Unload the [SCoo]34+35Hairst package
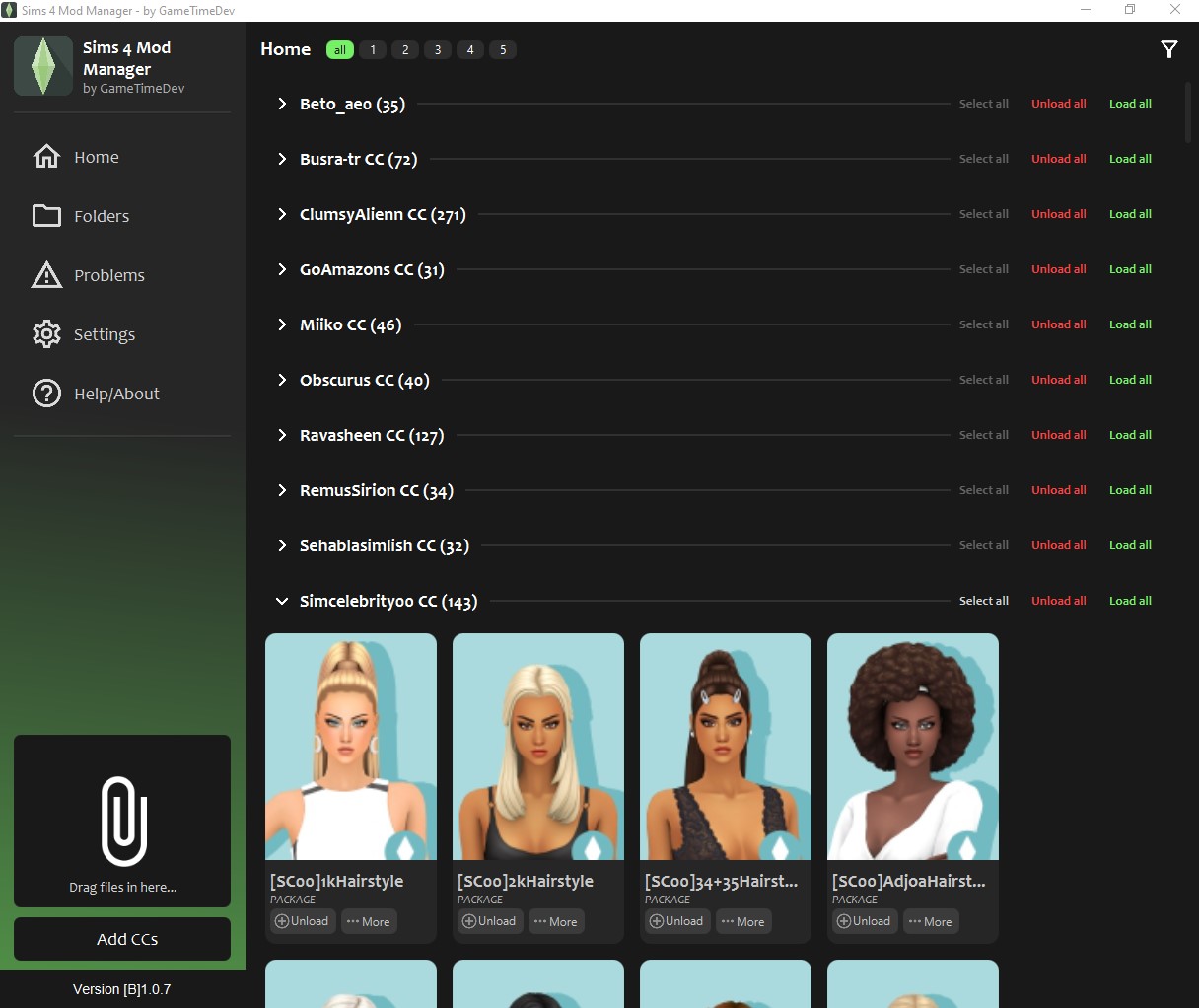1199x1008 pixels. click(676, 921)
